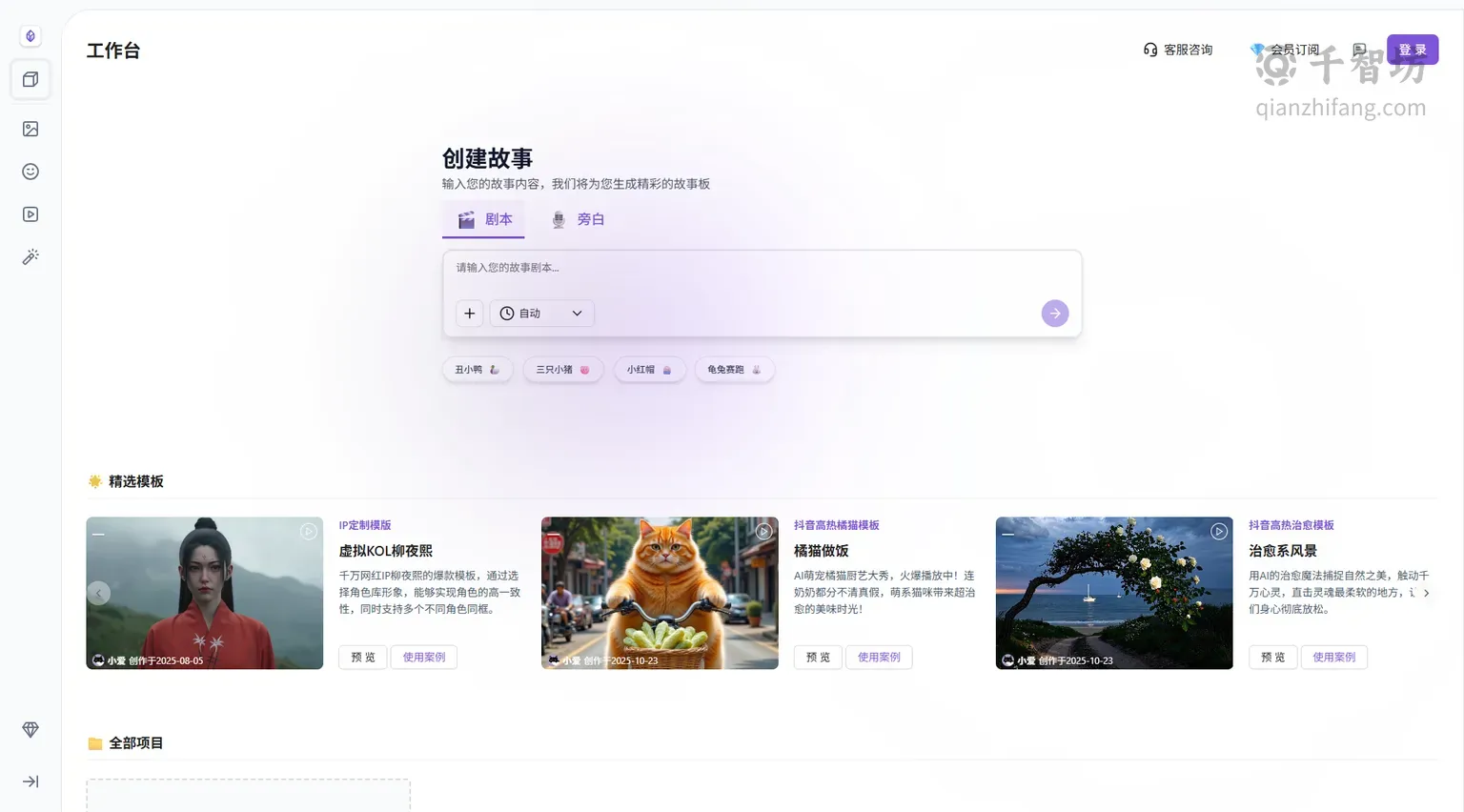The width and height of the screenshot is (1464, 812).
Task: Focus the story script input field
Action: tap(762, 269)
